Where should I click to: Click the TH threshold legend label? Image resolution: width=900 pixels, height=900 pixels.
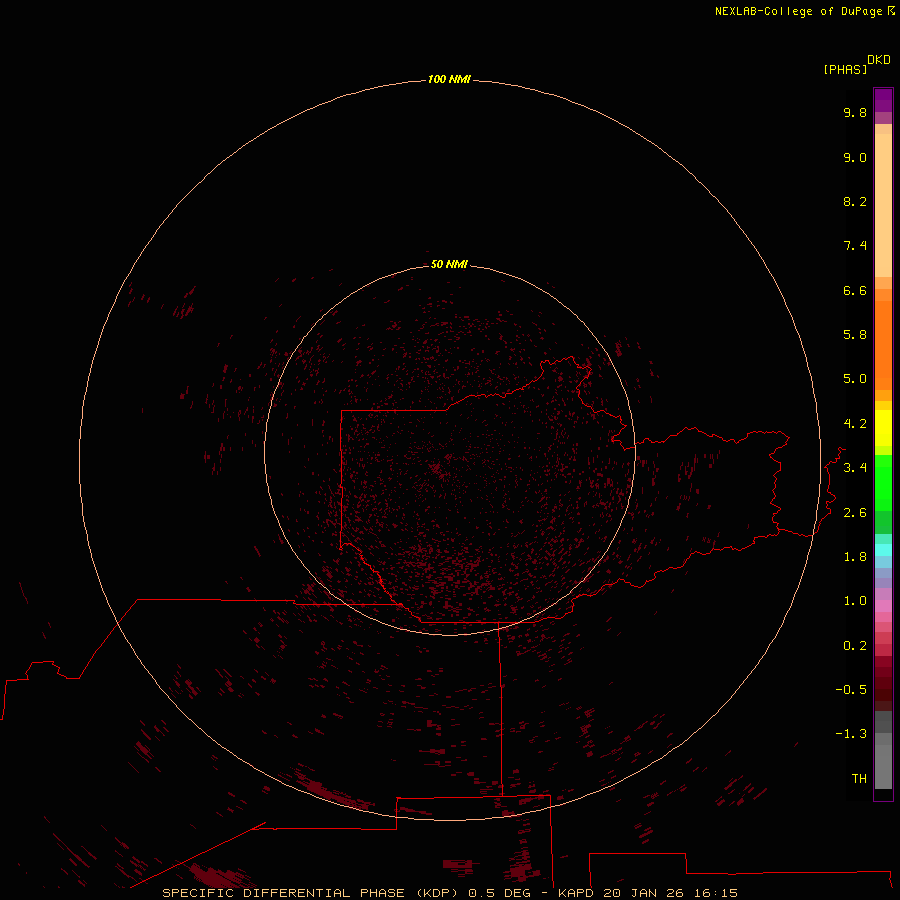click(x=859, y=778)
